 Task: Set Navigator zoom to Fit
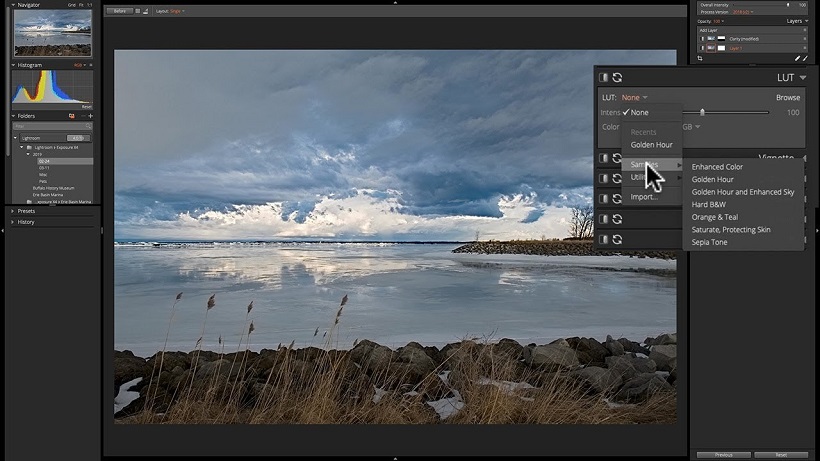81,5
